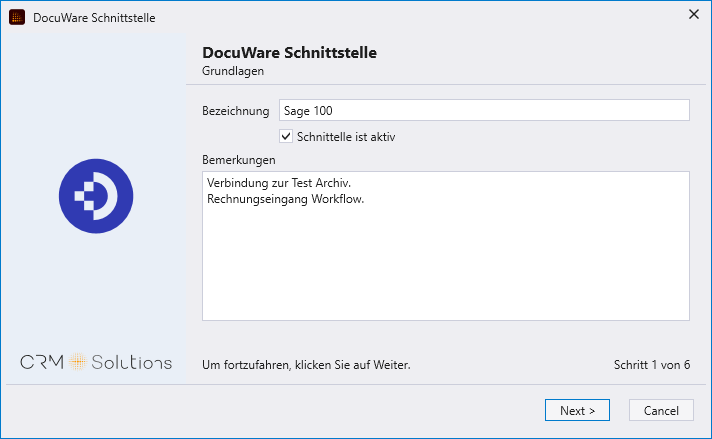Click the 'Schnittelle ist aktiv' label text
Viewport: 712px width, 439px height.
point(346,137)
